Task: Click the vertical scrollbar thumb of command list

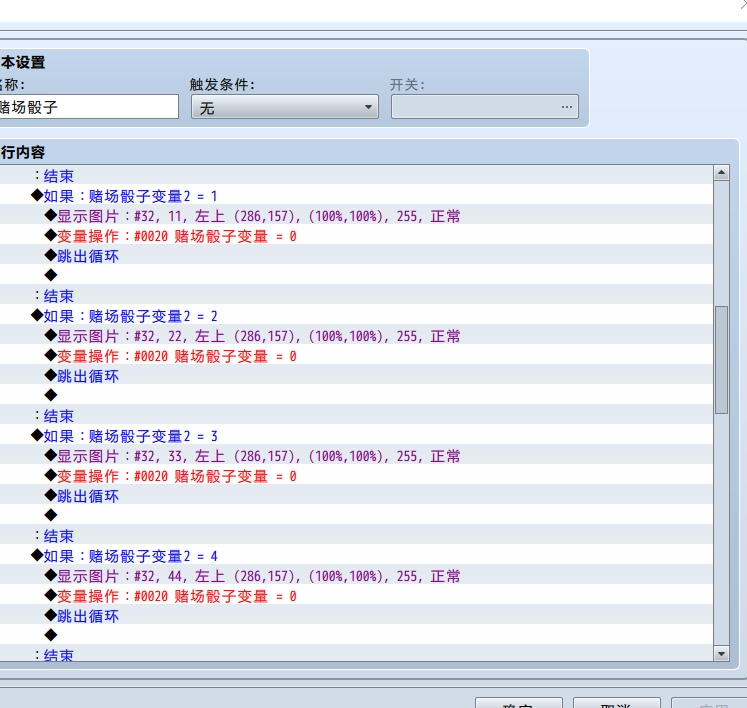Action: click(721, 360)
